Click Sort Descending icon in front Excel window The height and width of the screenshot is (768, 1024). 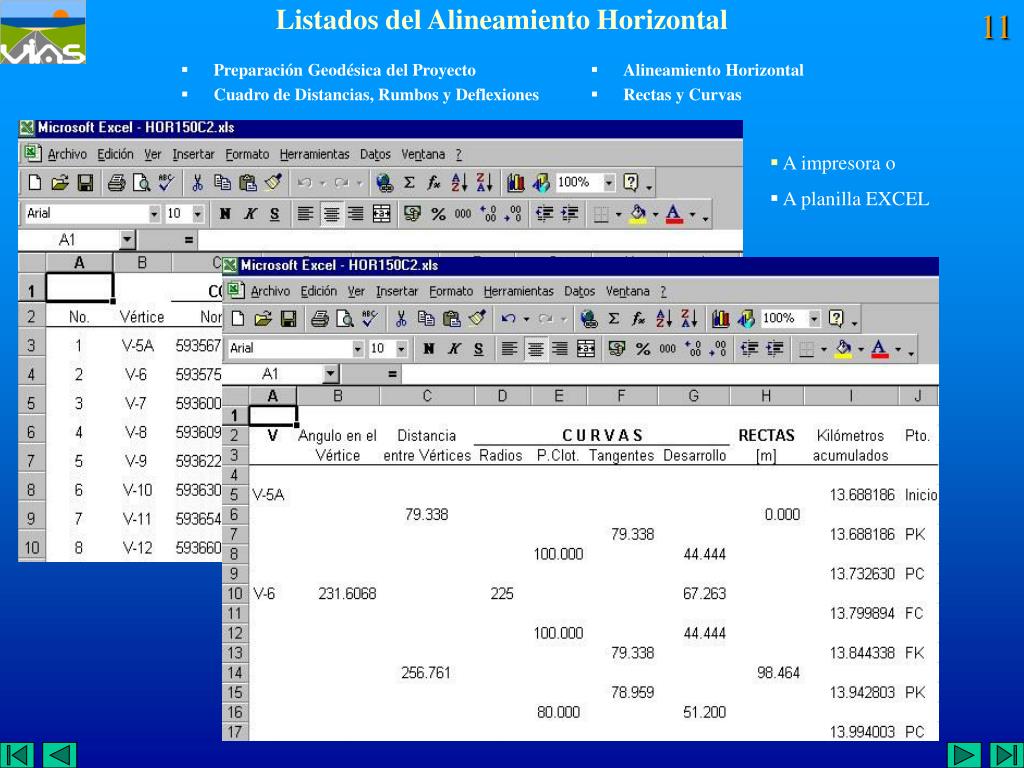coord(689,319)
